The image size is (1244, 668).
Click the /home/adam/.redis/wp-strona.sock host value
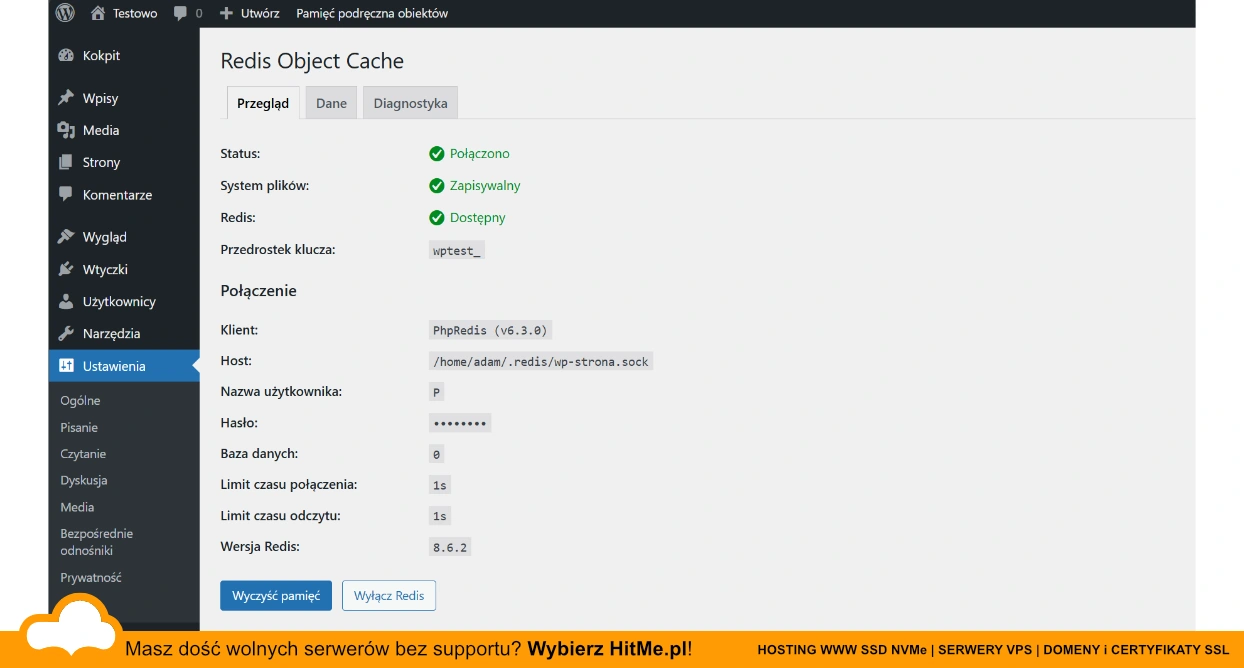(541, 361)
